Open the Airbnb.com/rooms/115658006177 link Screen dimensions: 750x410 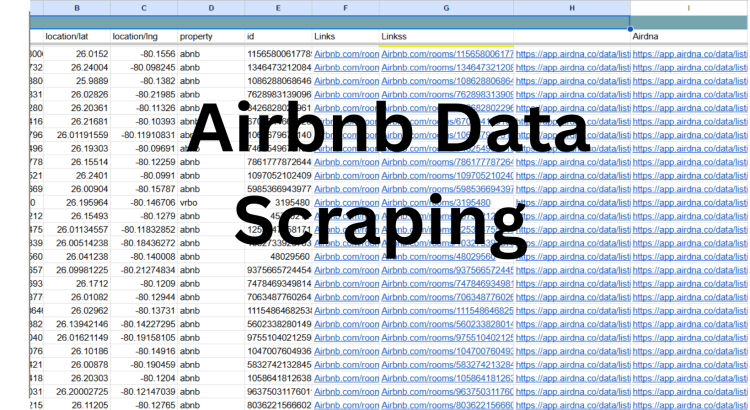447,54
